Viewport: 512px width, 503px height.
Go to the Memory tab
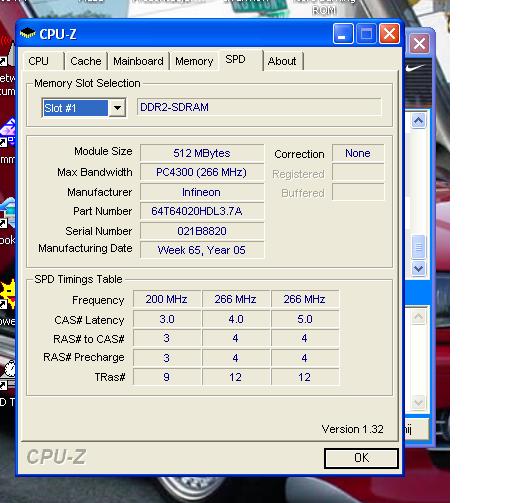click(x=194, y=61)
